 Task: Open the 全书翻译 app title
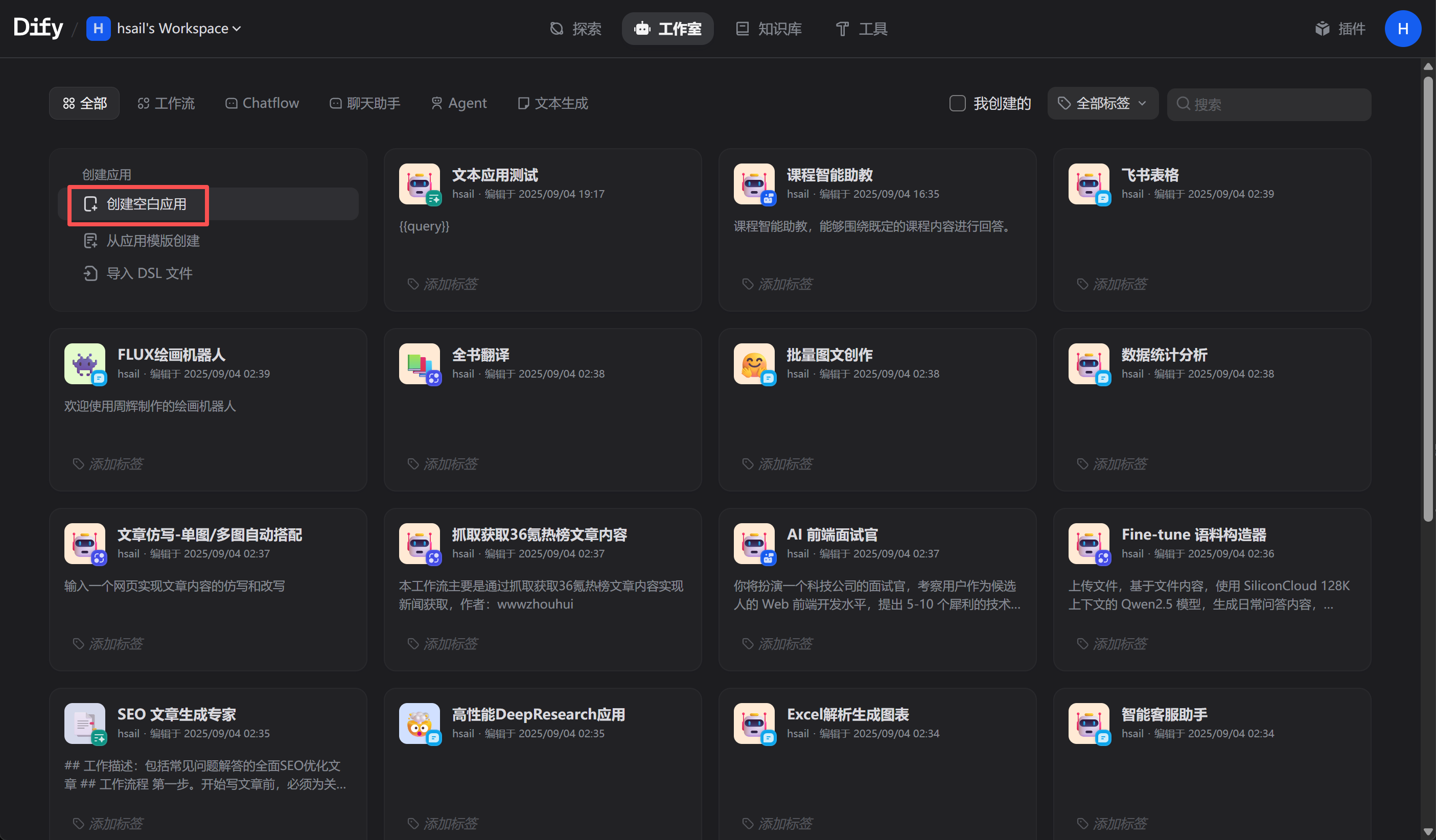pos(480,355)
